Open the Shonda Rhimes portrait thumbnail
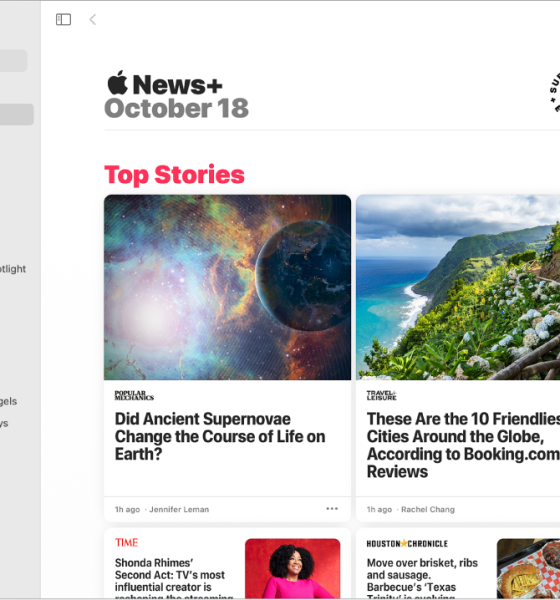Image resolution: width=560 pixels, height=600 pixels. point(292,569)
